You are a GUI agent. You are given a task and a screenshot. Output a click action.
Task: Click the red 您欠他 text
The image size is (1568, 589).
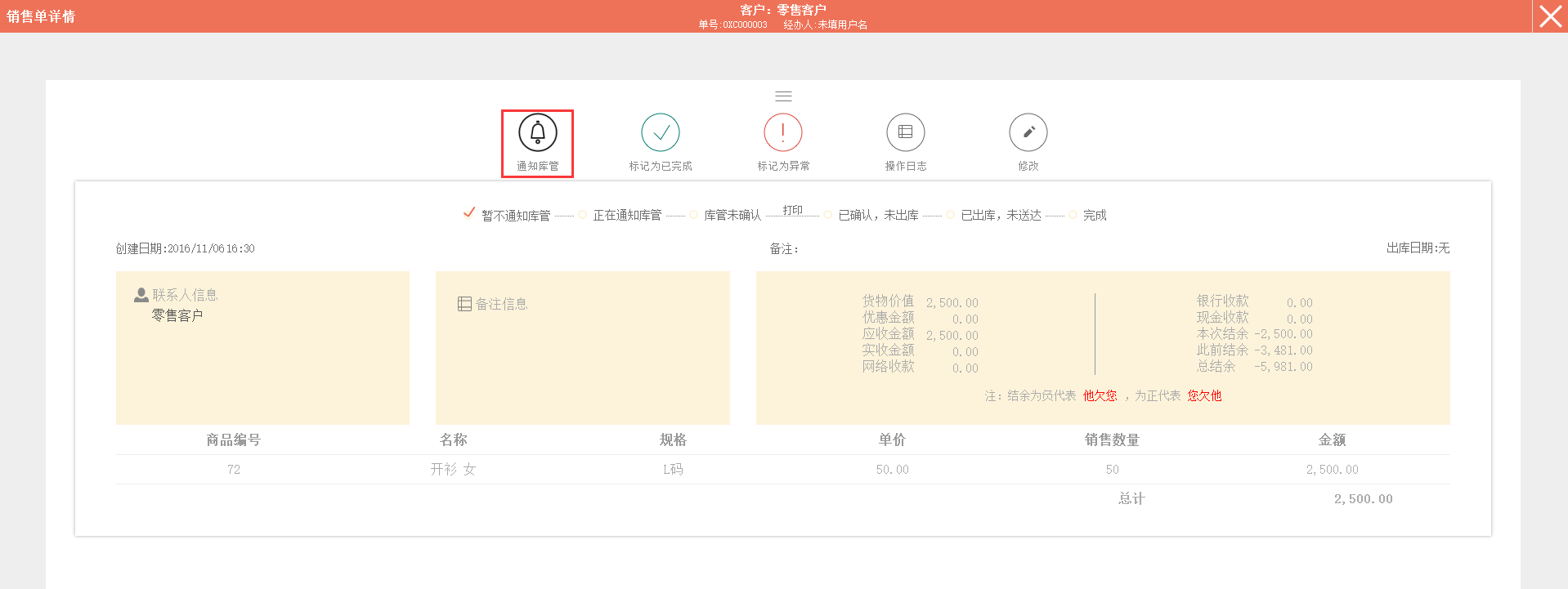[x=1204, y=396]
